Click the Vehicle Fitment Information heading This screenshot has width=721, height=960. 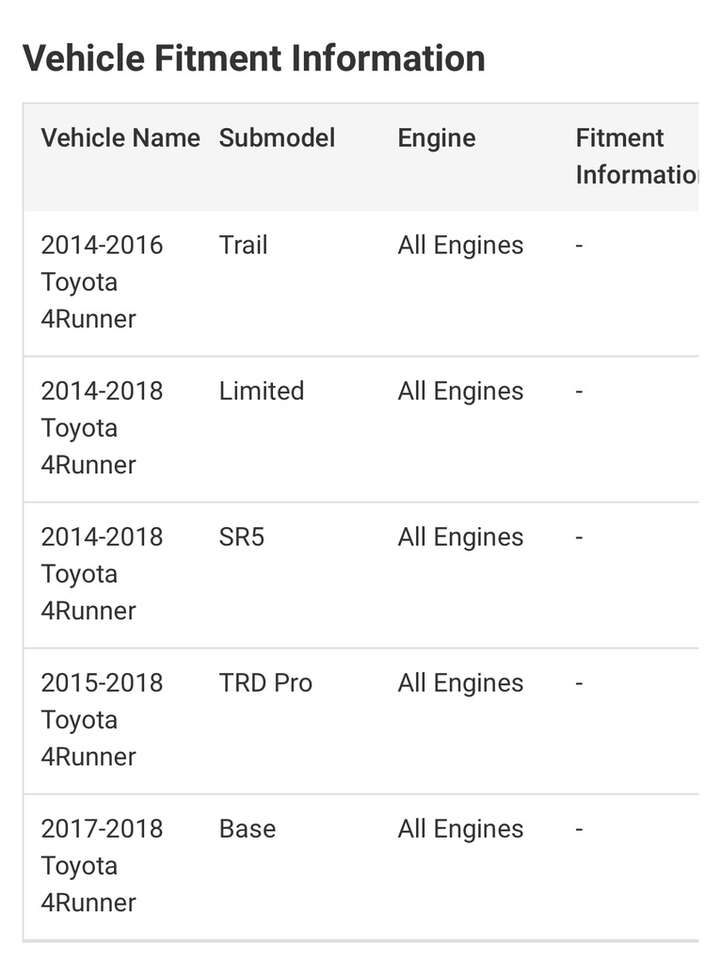(x=253, y=59)
